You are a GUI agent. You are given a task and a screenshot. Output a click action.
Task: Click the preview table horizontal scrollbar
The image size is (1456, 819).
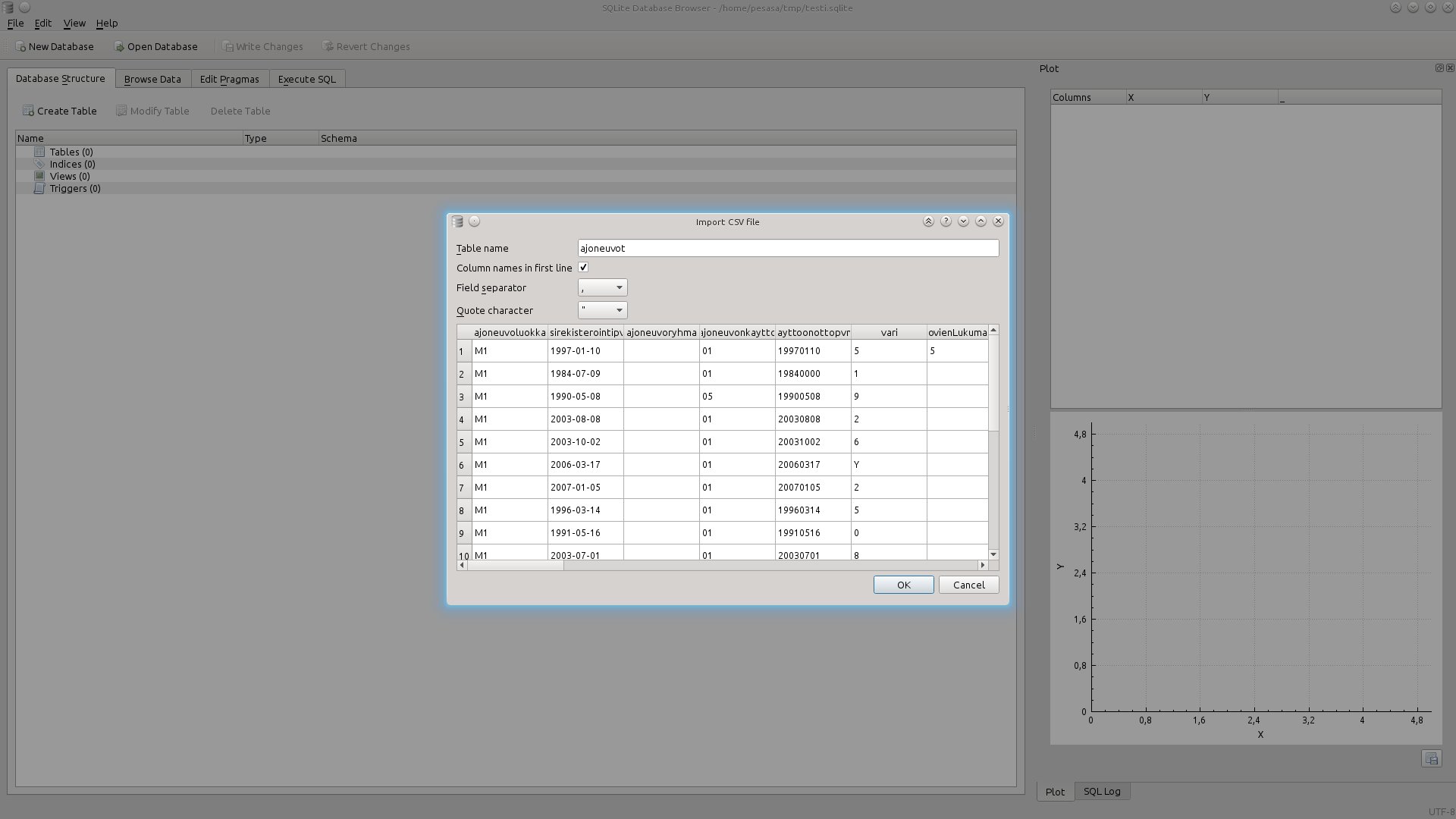coord(516,565)
